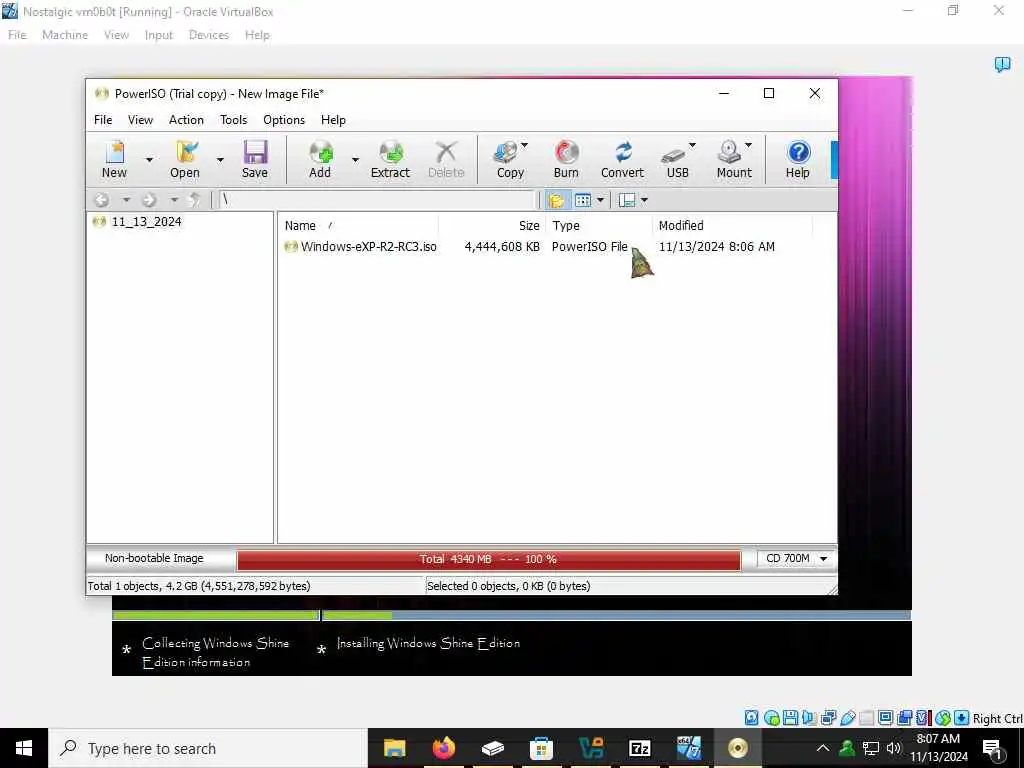The height and width of the screenshot is (768, 1024).
Task: Click the pane layout icon
Action: (627, 200)
